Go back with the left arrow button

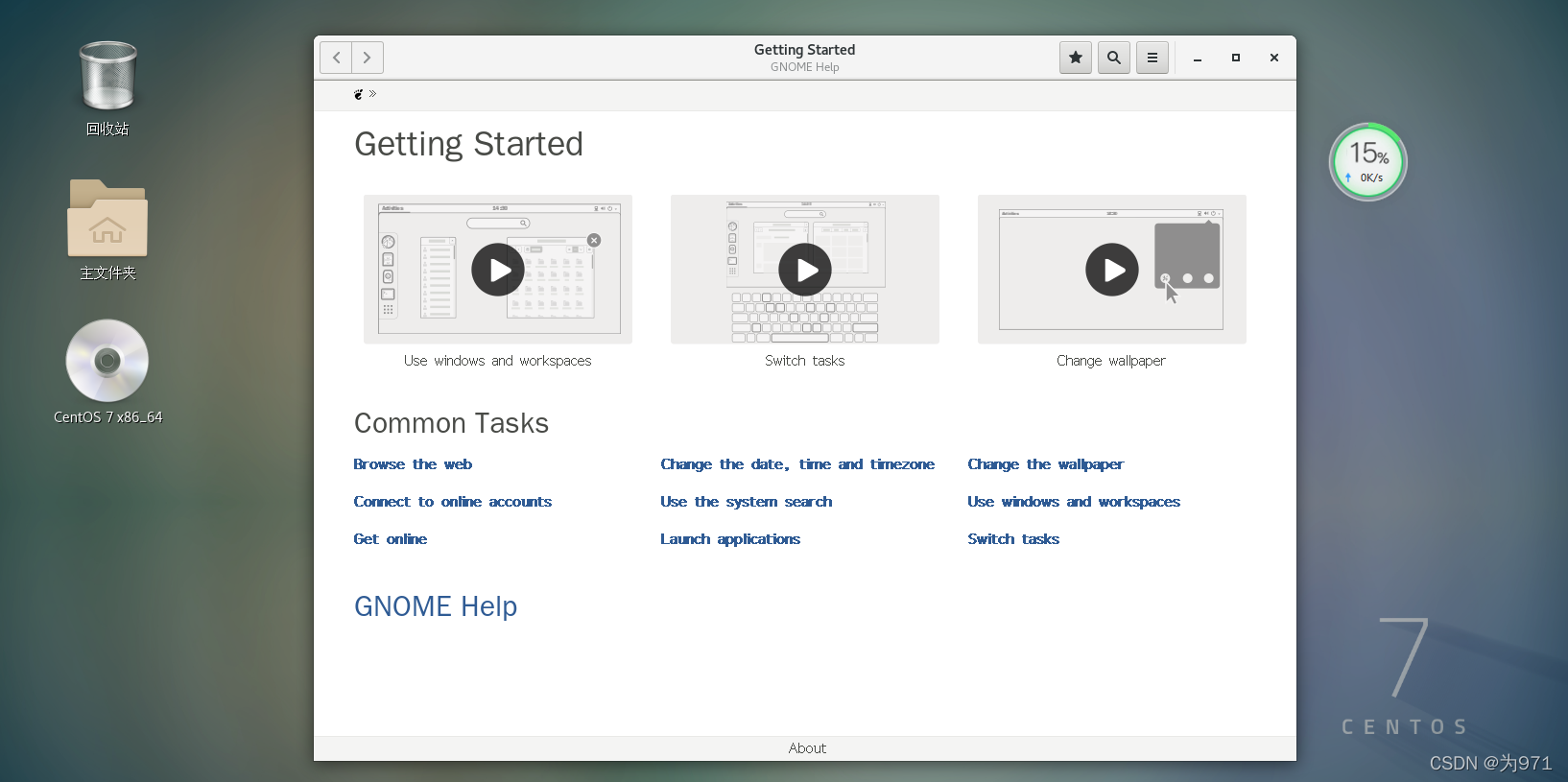pyautogui.click(x=336, y=58)
